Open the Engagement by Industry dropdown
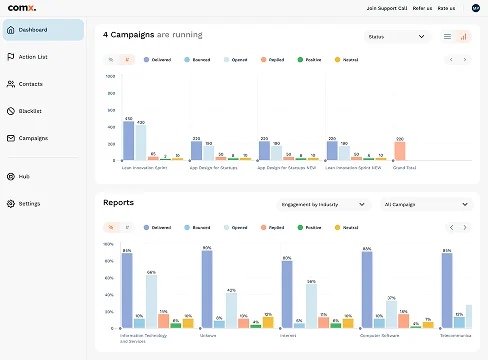 tap(323, 204)
